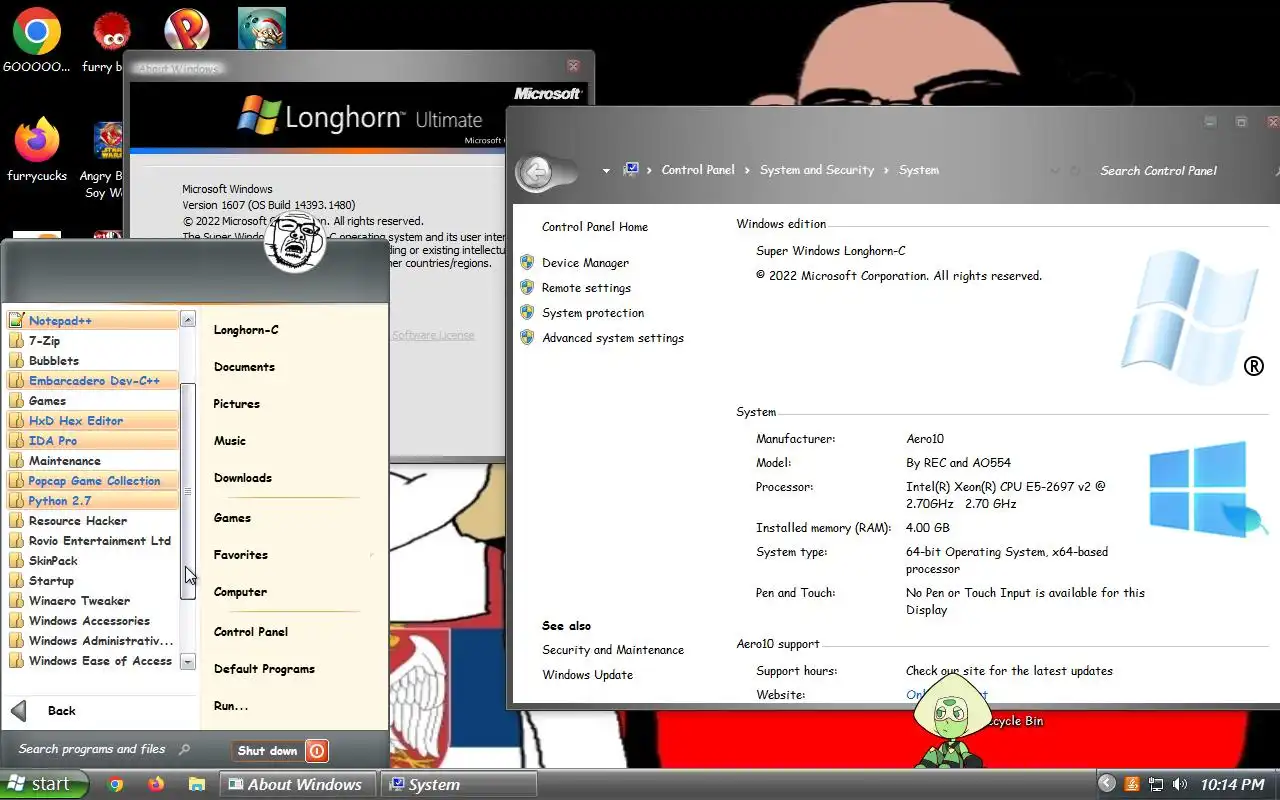
Task: Click System and Security breadcrumb
Action: coord(817,170)
